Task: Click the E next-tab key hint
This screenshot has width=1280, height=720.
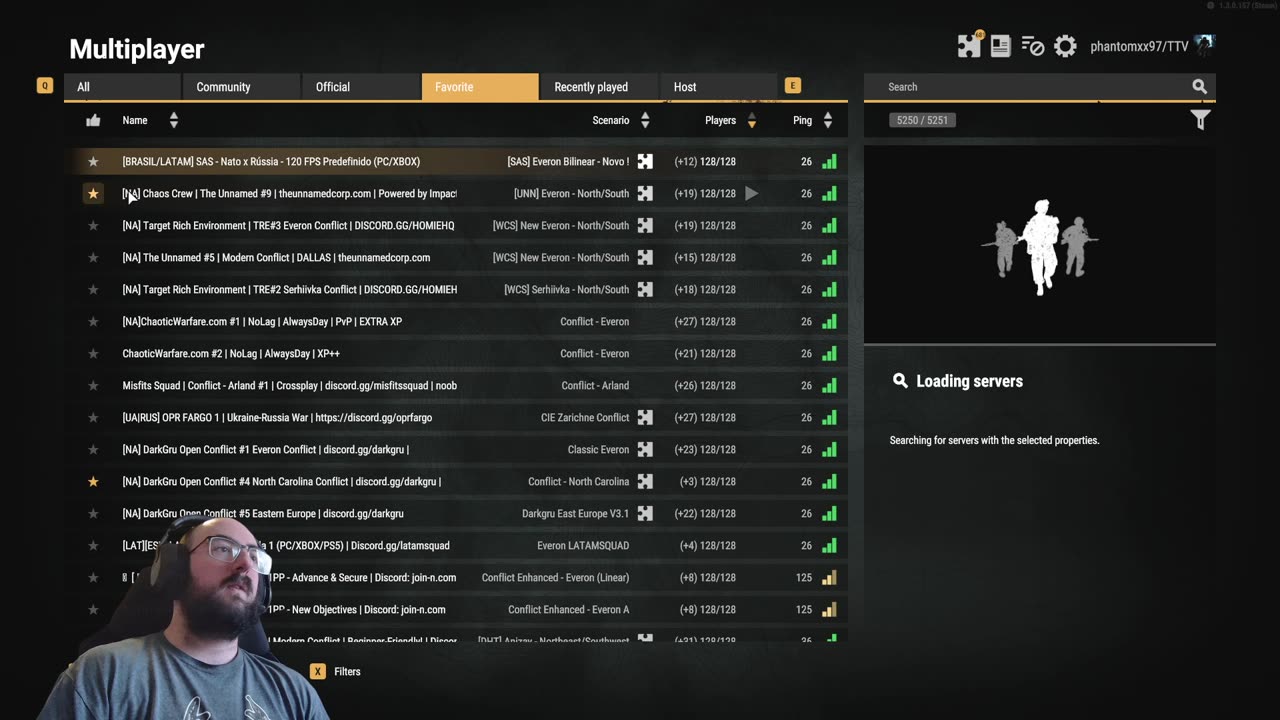Action: (x=793, y=86)
